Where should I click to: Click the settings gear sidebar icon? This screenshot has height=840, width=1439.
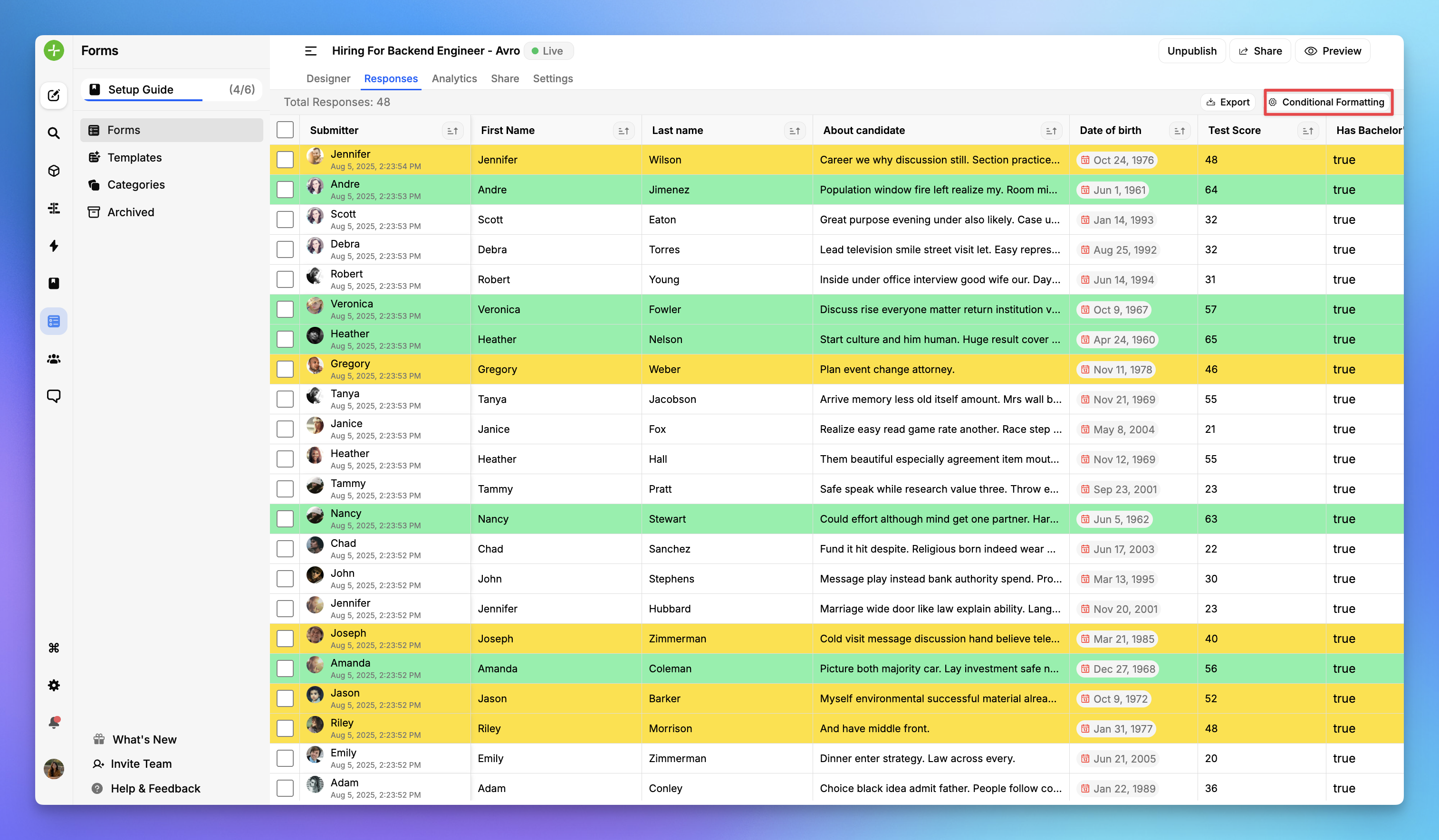54,685
